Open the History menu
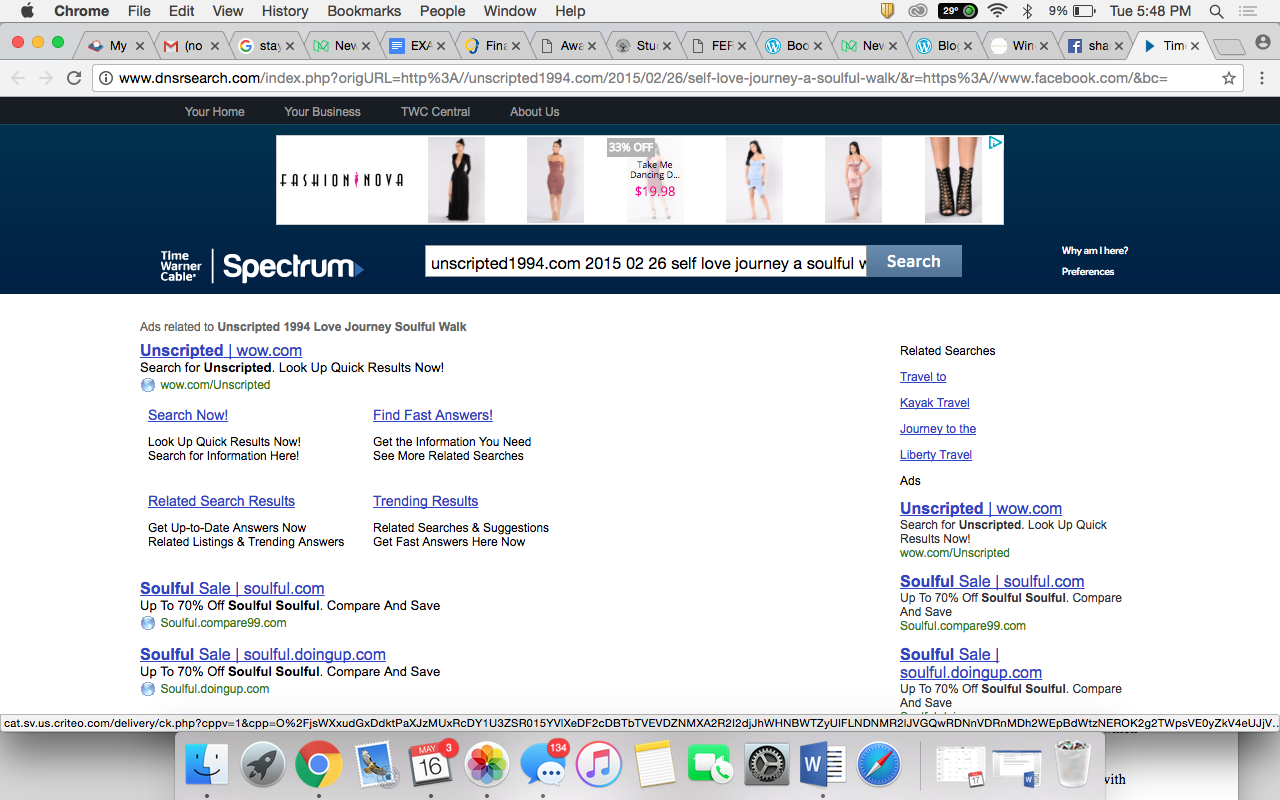Image resolution: width=1280 pixels, height=800 pixels. 285,11
